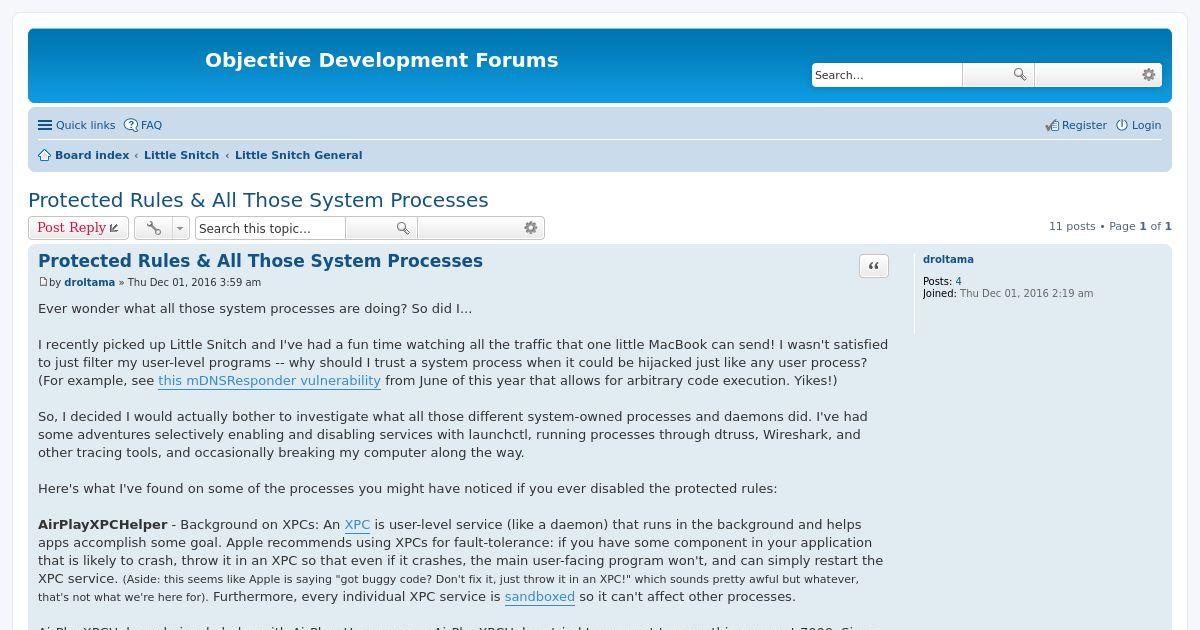Open the post title heading link
Screen dimensions: 1200x630
[x=260, y=261]
